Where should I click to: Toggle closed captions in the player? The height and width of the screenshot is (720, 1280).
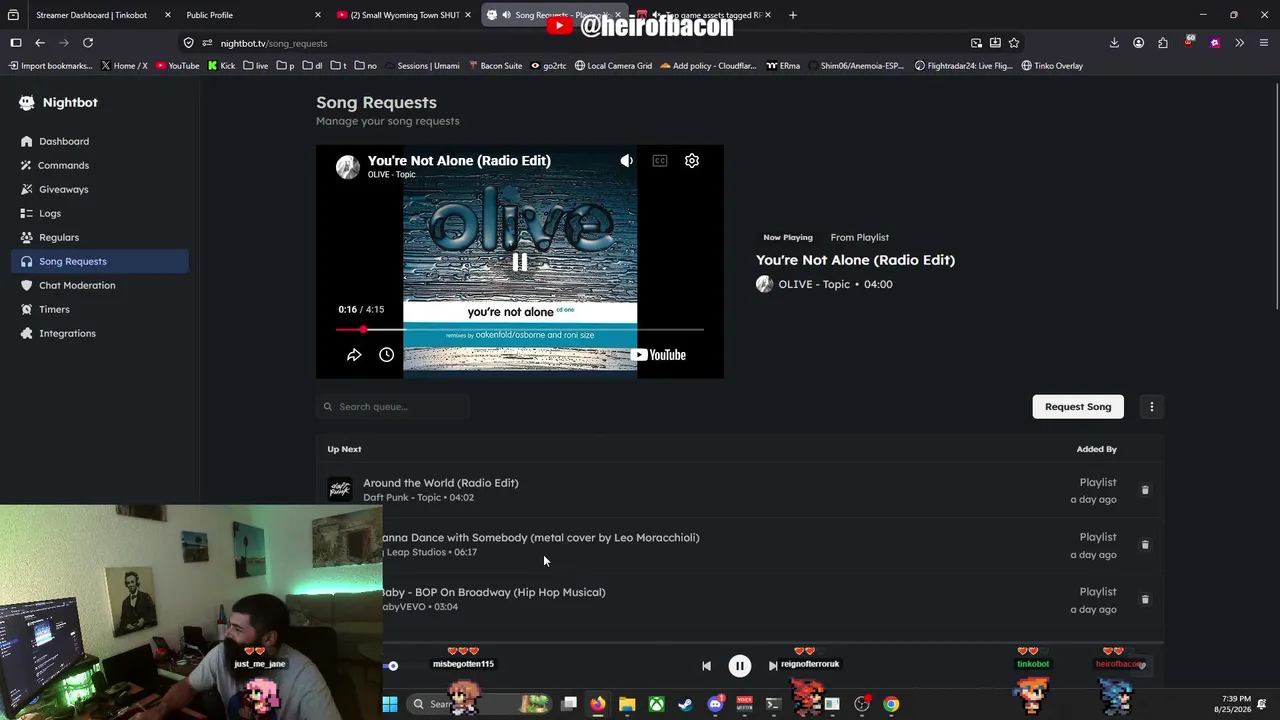(660, 160)
